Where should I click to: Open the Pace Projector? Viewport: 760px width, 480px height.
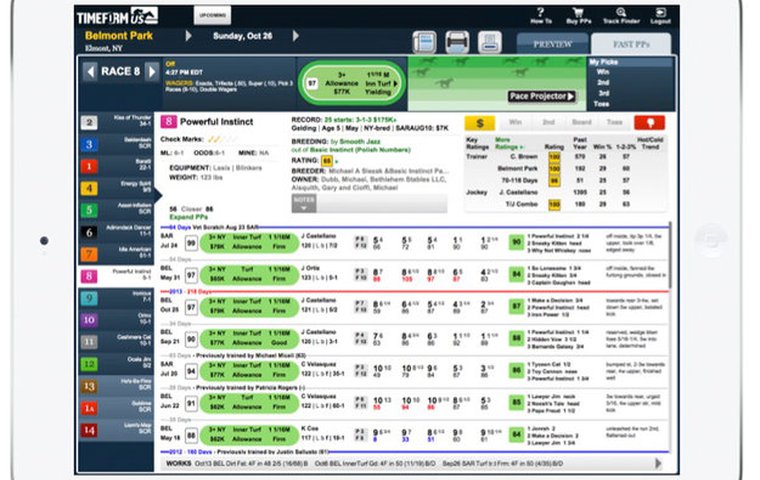point(541,96)
